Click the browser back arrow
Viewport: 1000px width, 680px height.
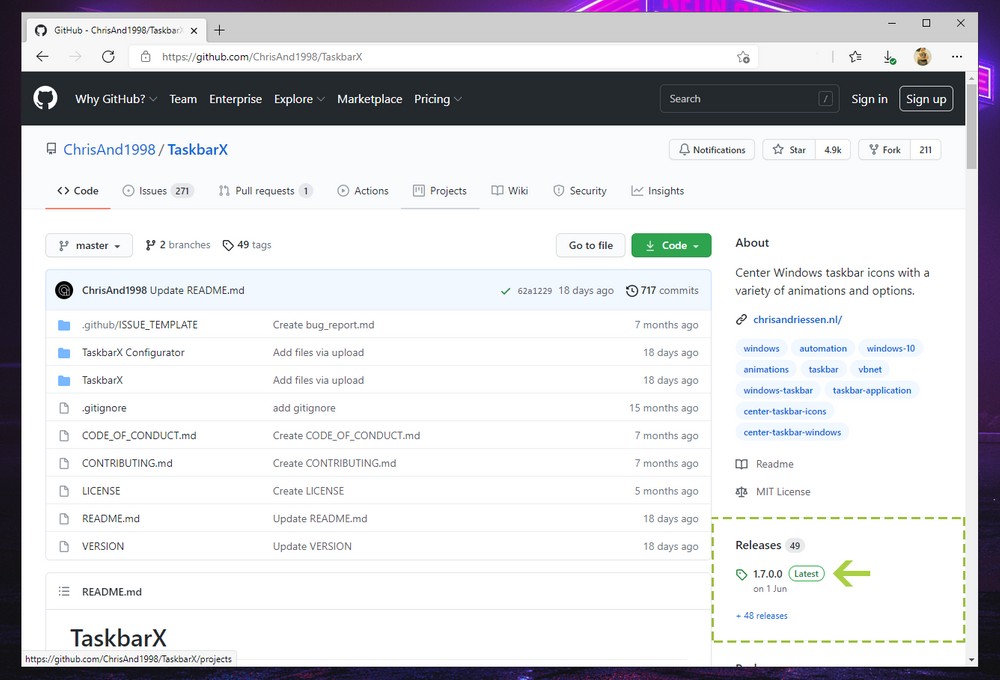pos(42,57)
